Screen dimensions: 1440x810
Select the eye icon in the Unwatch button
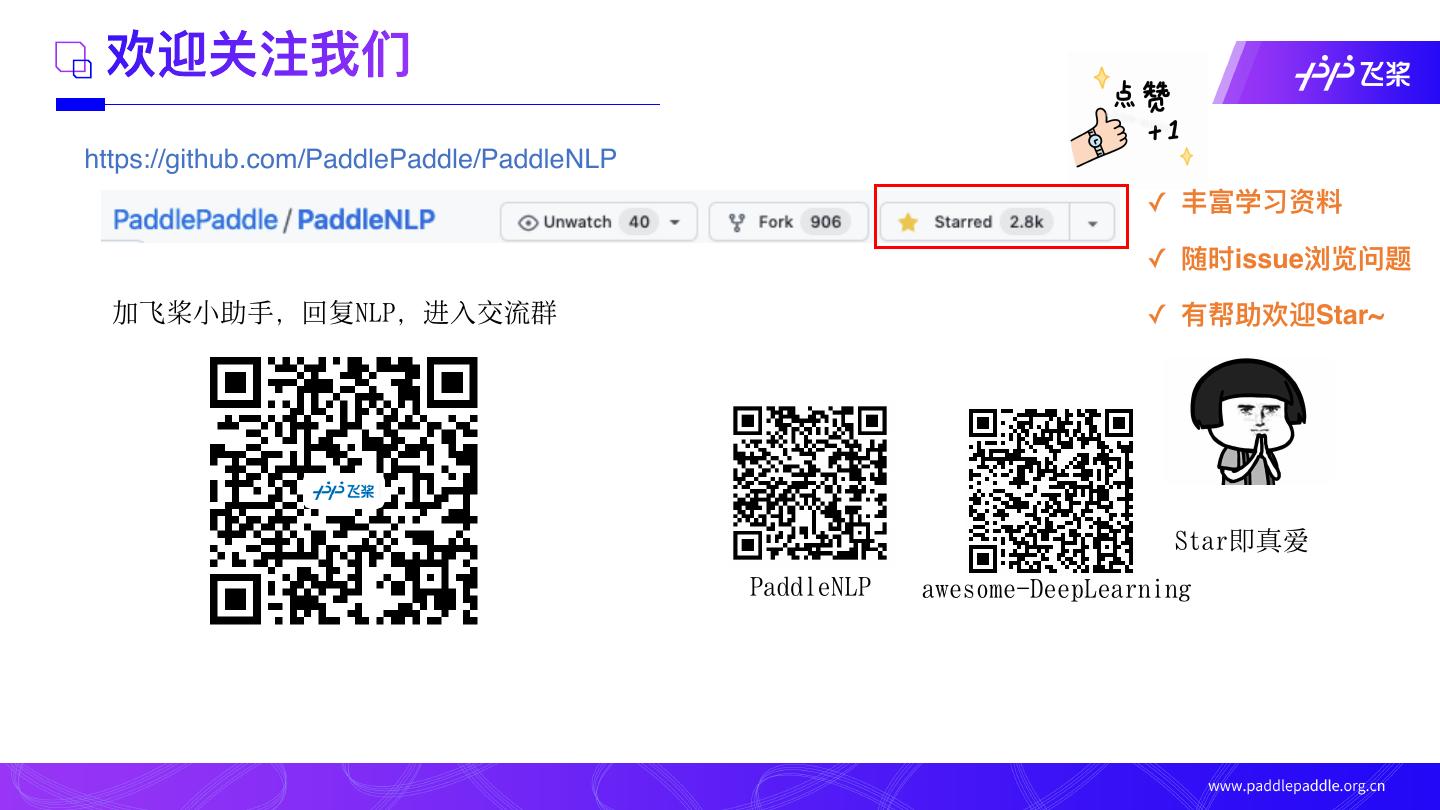[x=530, y=222]
